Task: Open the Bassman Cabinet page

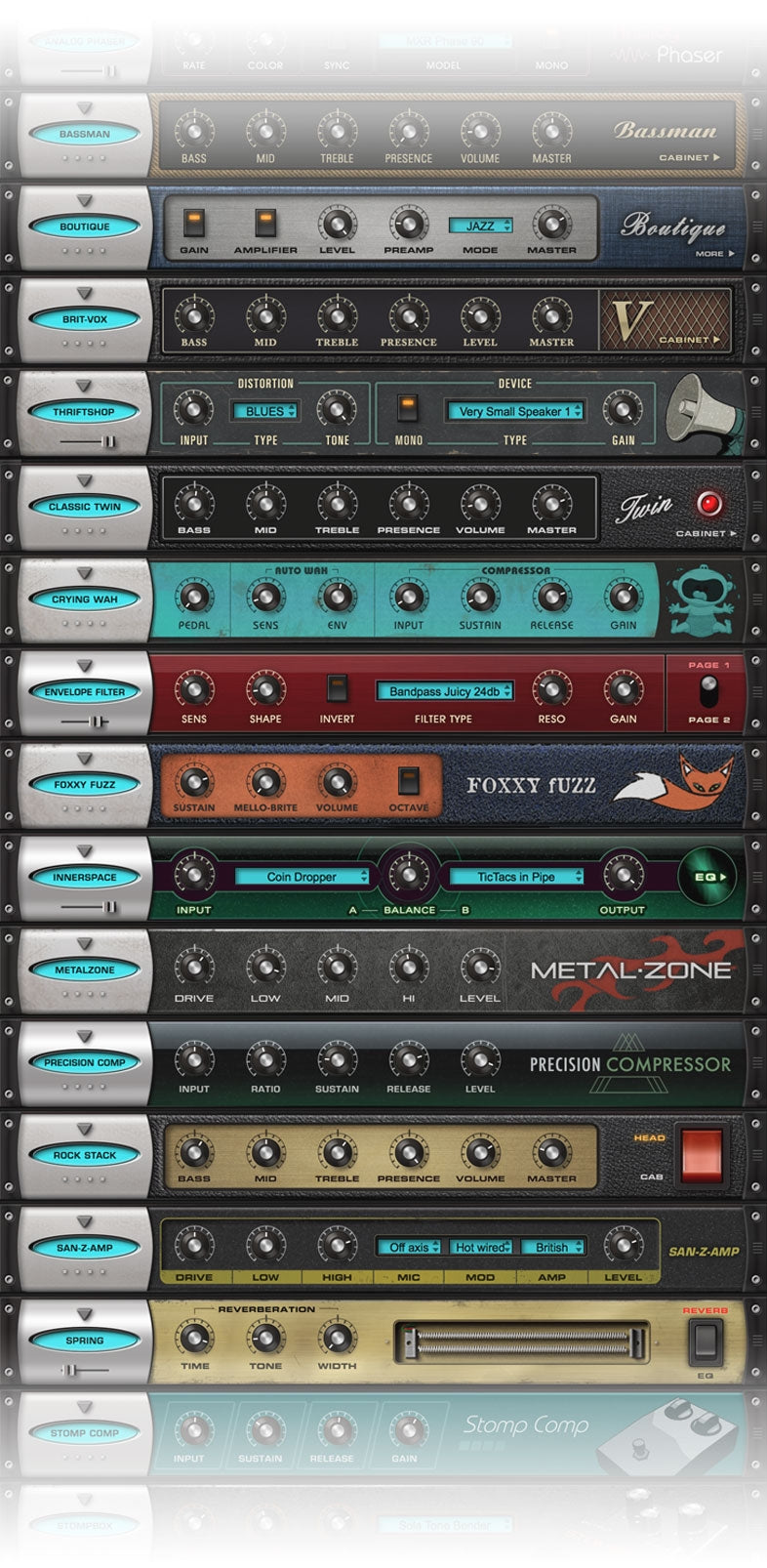Action: pos(689,157)
